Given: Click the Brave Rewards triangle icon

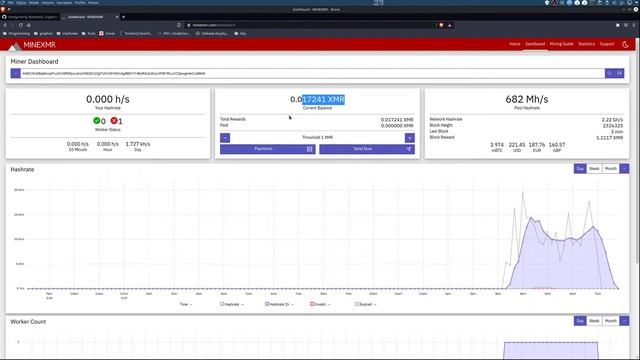Looking at the screenshot, I should [450, 25].
